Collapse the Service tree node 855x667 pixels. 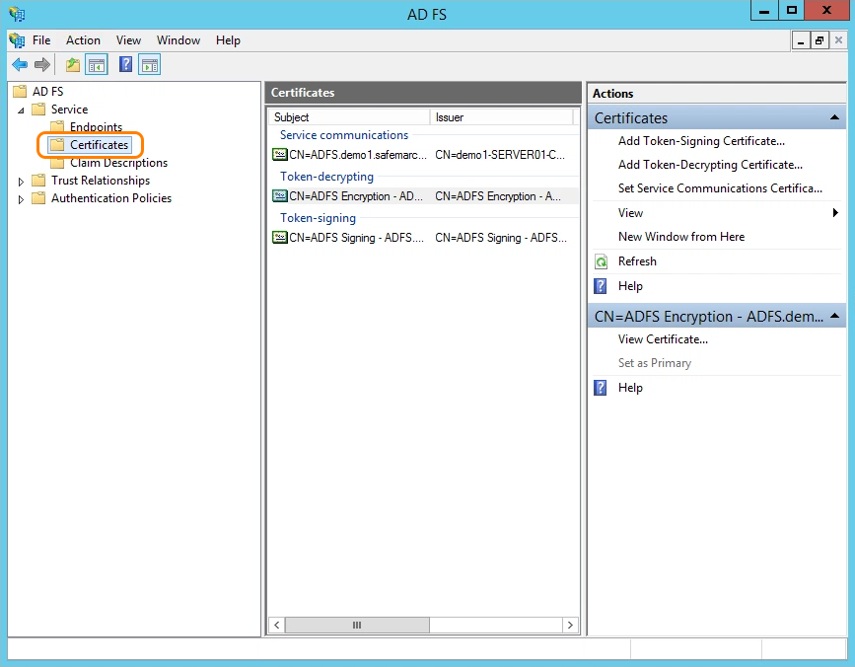[x=22, y=110]
